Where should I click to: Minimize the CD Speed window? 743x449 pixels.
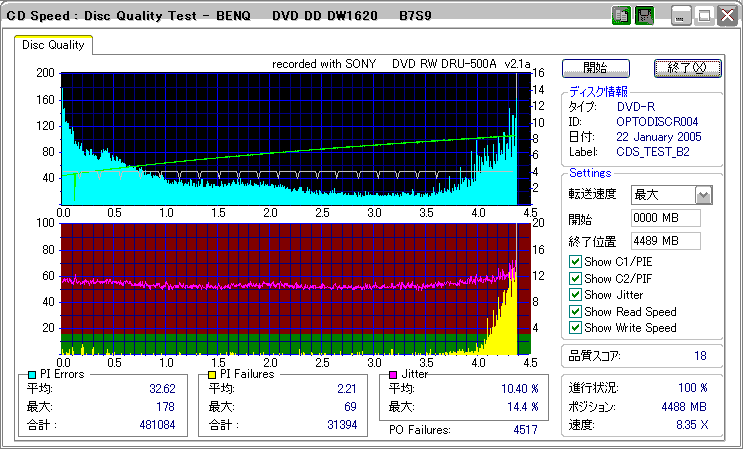(682, 16)
